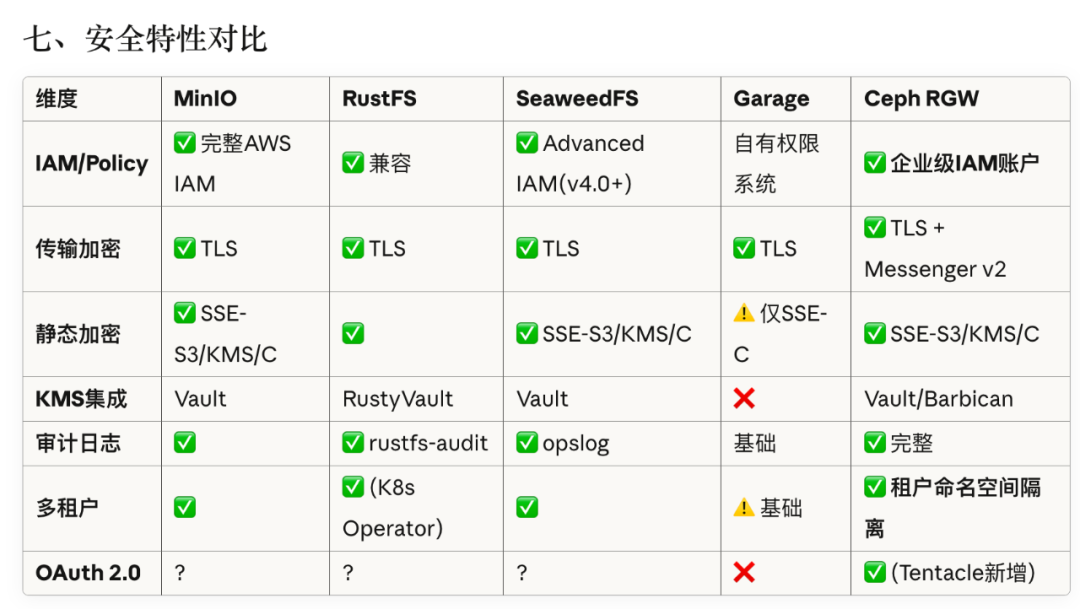
Task: Click the red X in Garage's OAuth 2.0 row
Action: [x=744, y=573]
